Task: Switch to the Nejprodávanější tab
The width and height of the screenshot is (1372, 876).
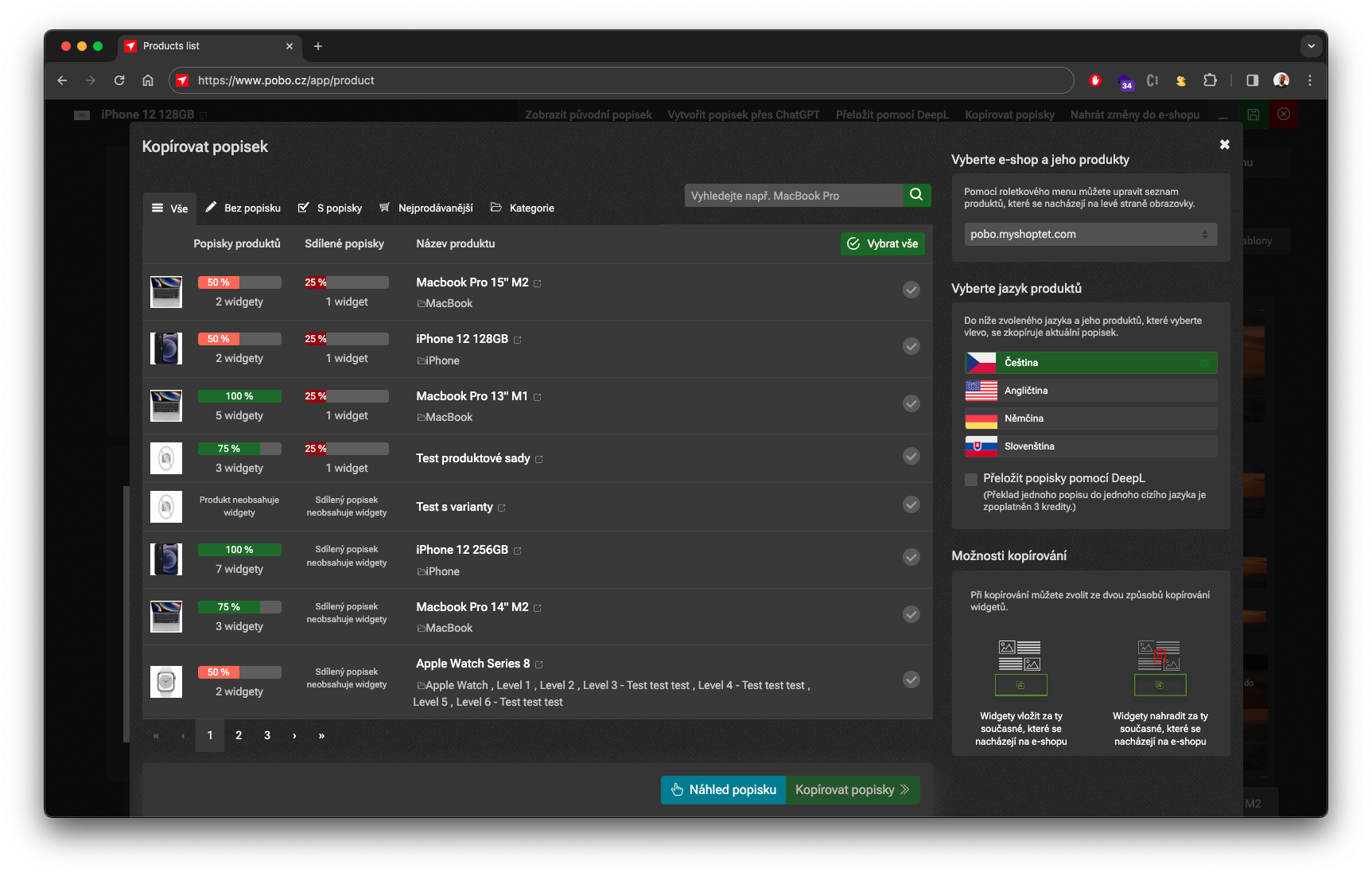Action: (x=426, y=208)
